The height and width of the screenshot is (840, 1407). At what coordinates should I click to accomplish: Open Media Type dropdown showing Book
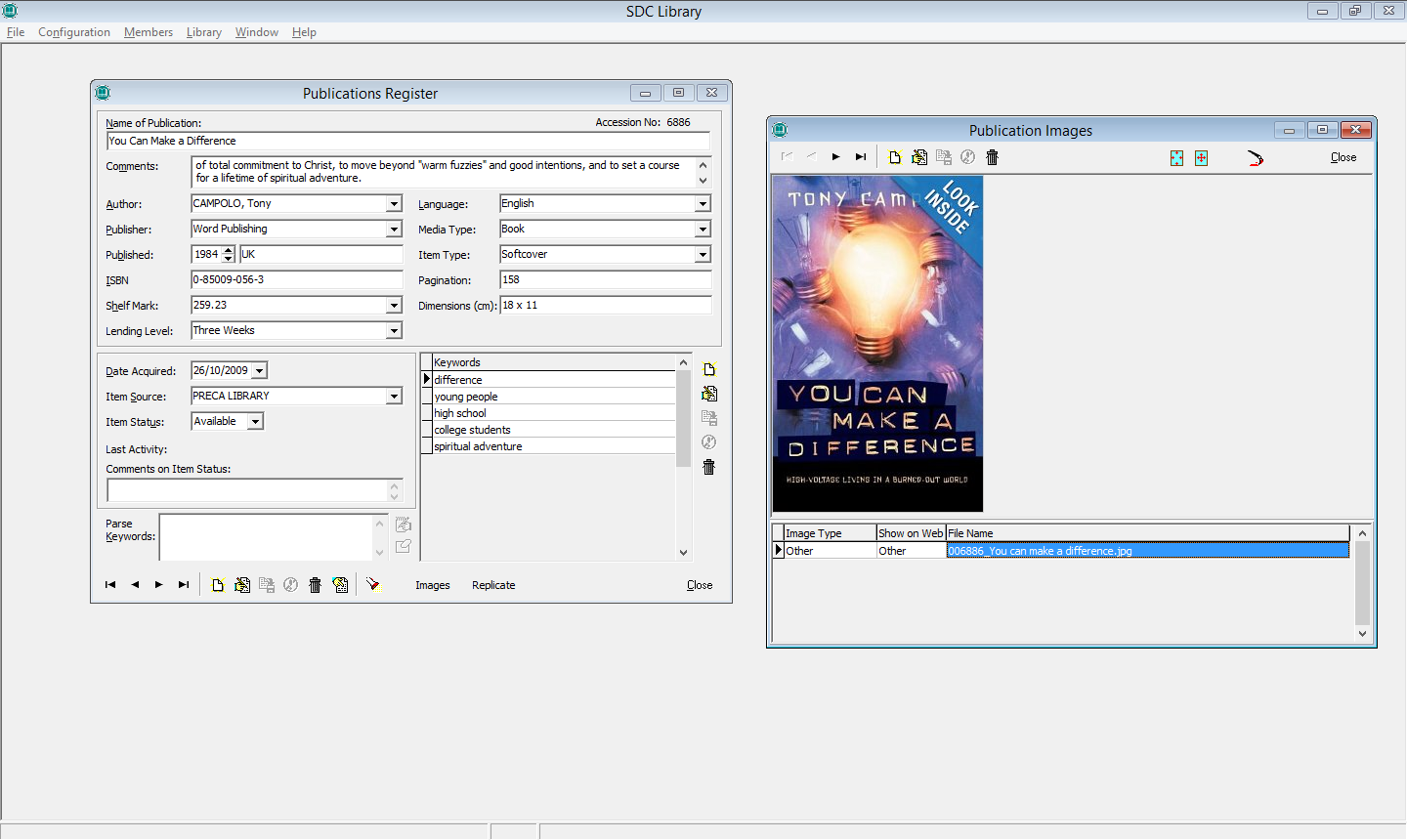click(703, 230)
